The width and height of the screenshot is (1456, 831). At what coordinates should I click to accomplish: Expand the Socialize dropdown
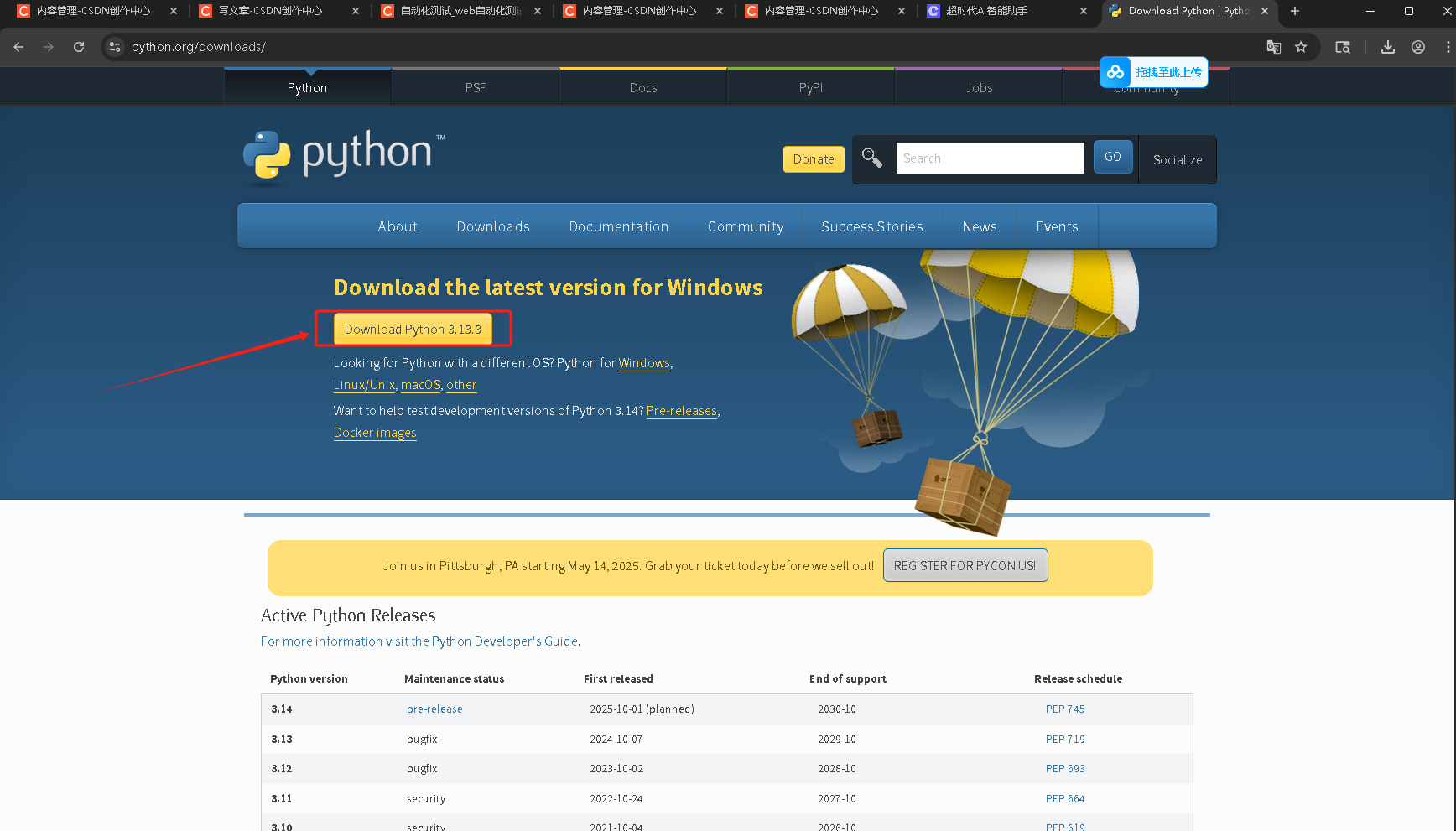point(1178,159)
